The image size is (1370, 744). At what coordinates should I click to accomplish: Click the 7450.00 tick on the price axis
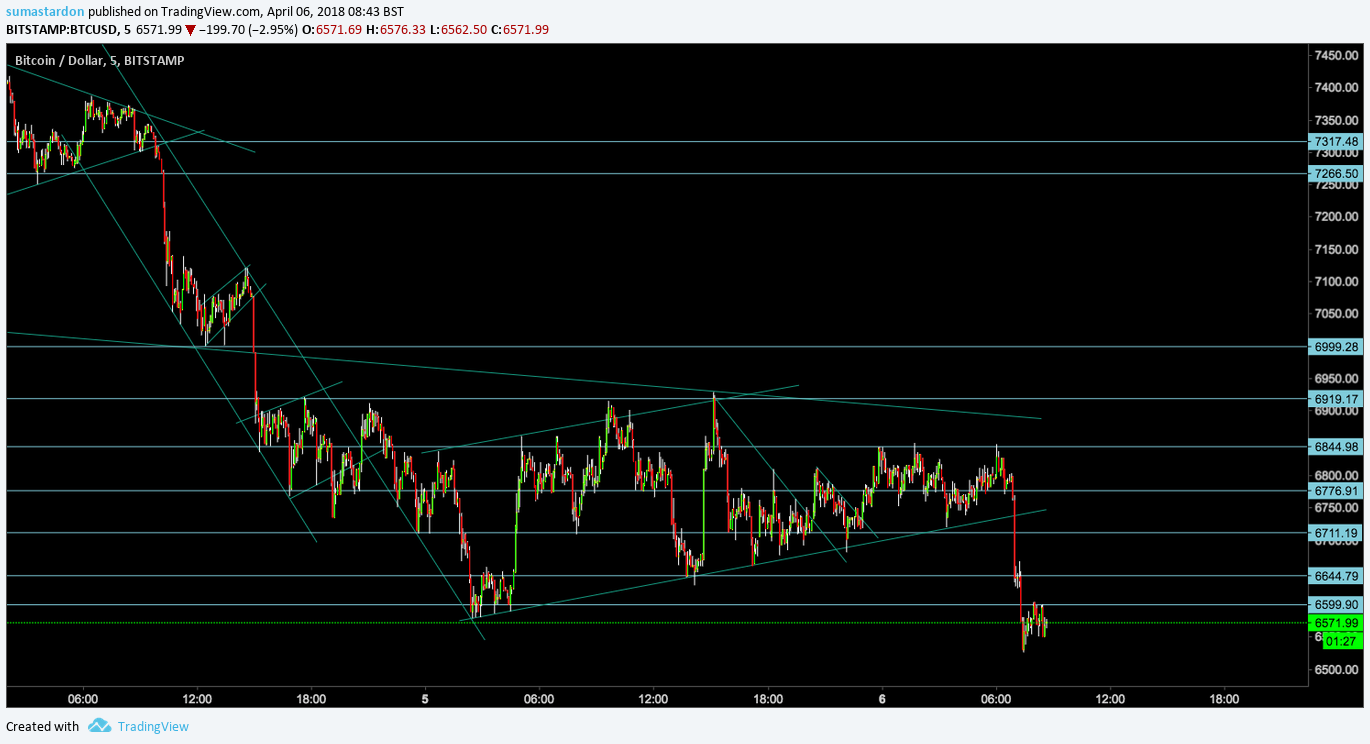click(x=1336, y=55)
